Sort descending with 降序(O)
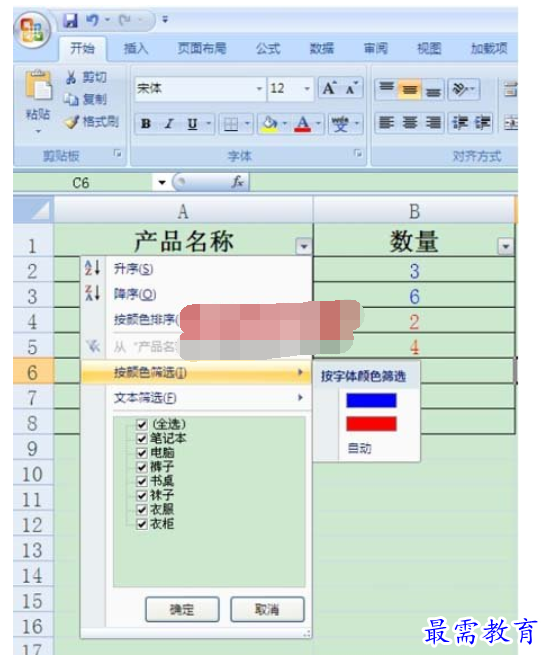The width and height of the screenshot is (546, 663). [196, 294]
